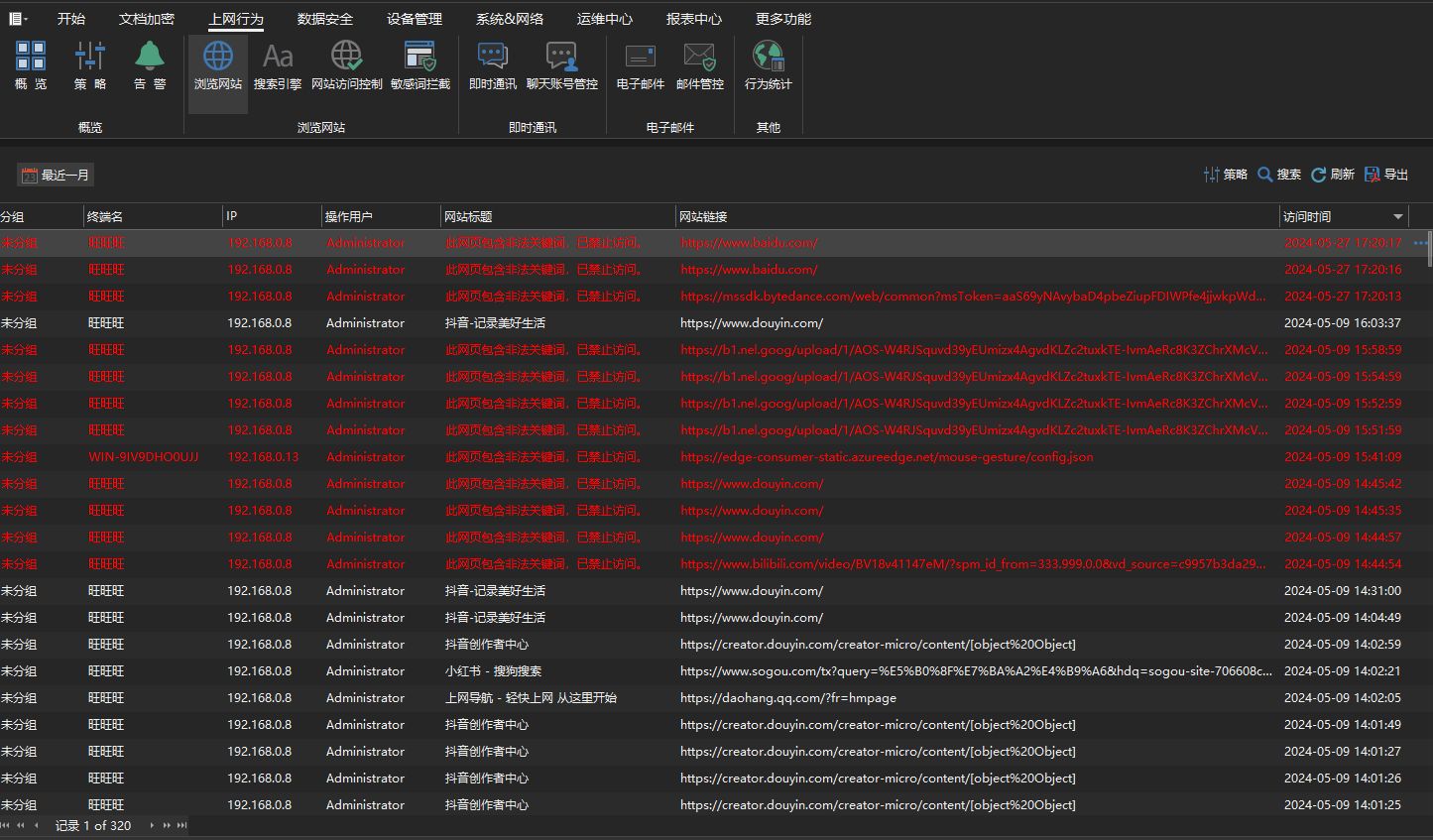Open the 文档加密 tab
The height and width of the screenshot is (840, 1433).
pos(147,19)
